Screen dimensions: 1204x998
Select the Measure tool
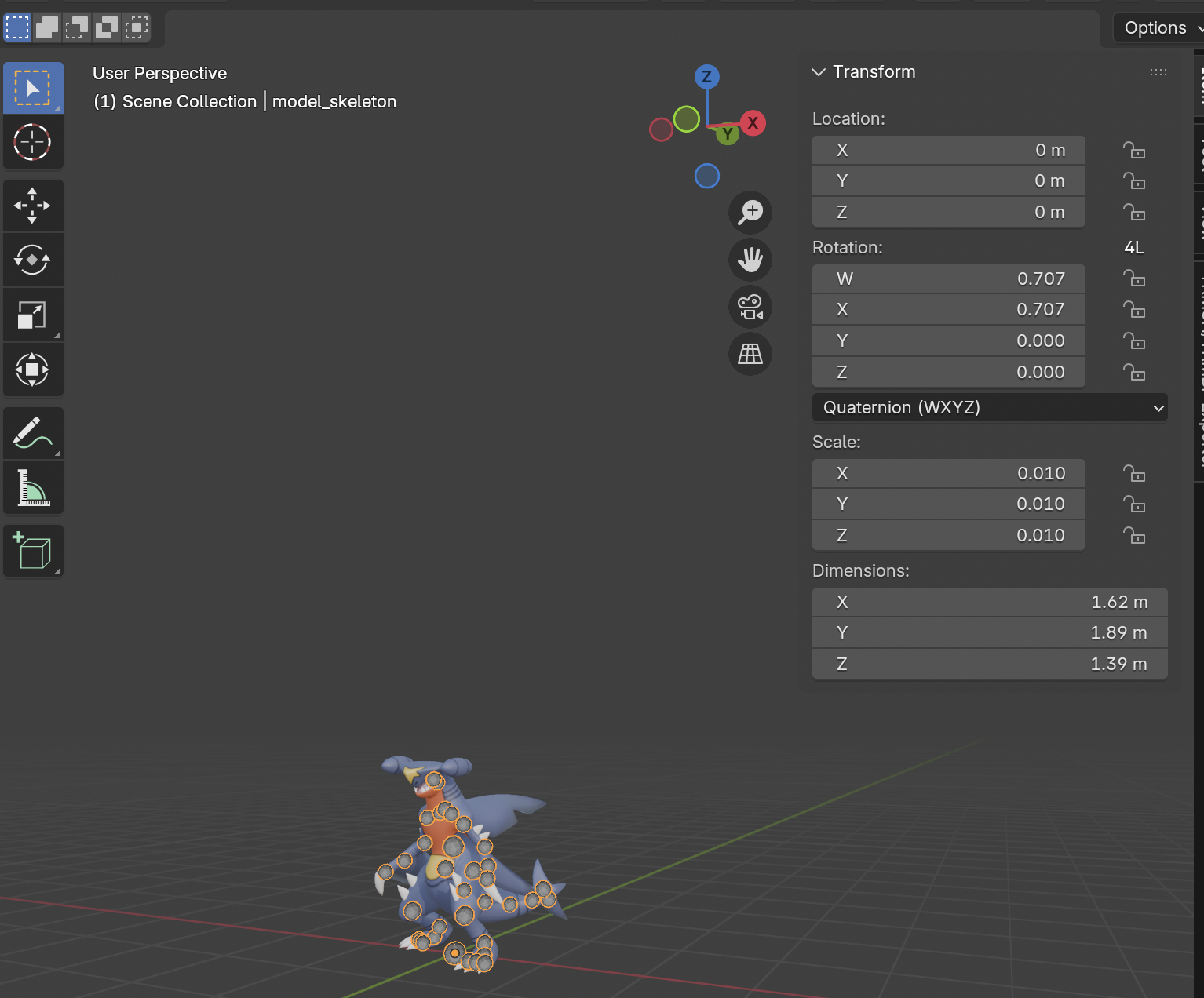coord(33,487)
